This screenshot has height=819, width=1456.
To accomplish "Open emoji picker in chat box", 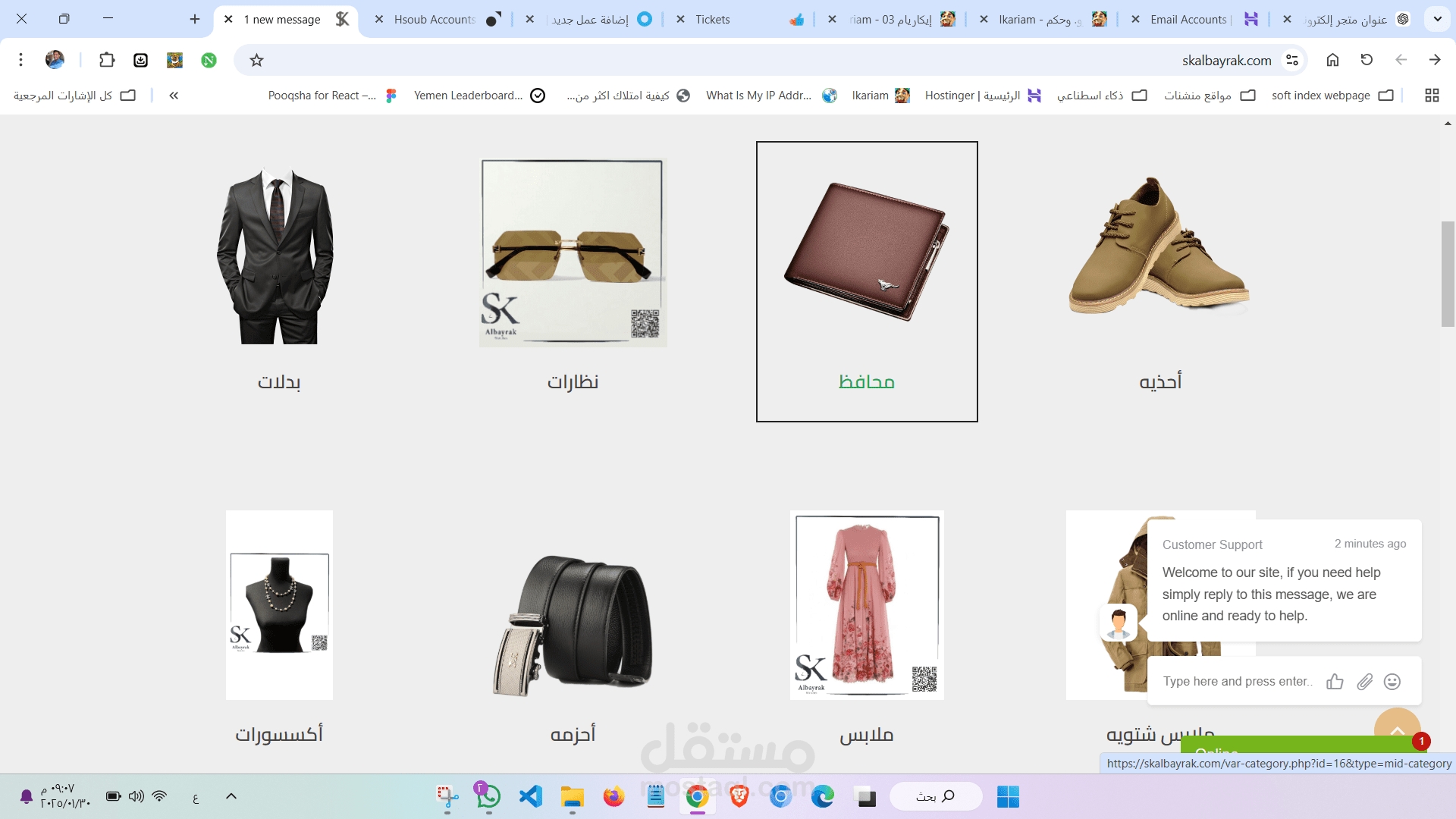I will coord(1392,682).
